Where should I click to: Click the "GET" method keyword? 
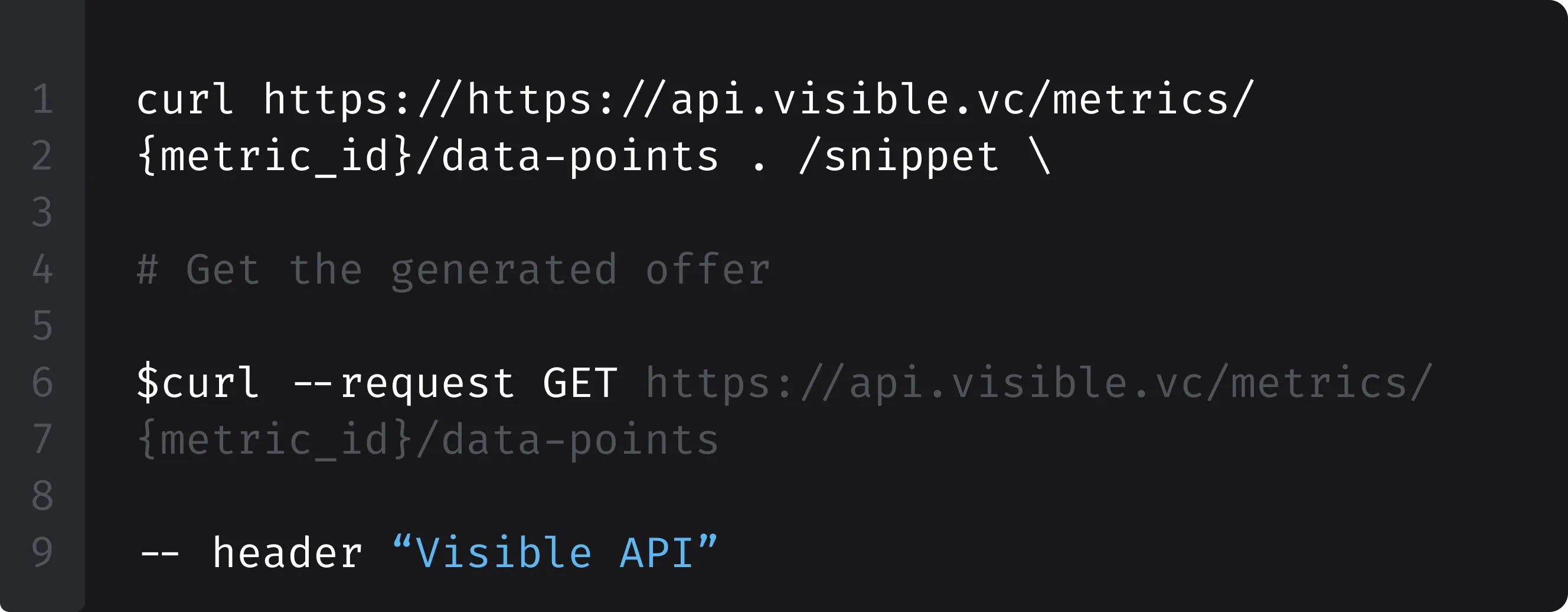tap(580, 382)
